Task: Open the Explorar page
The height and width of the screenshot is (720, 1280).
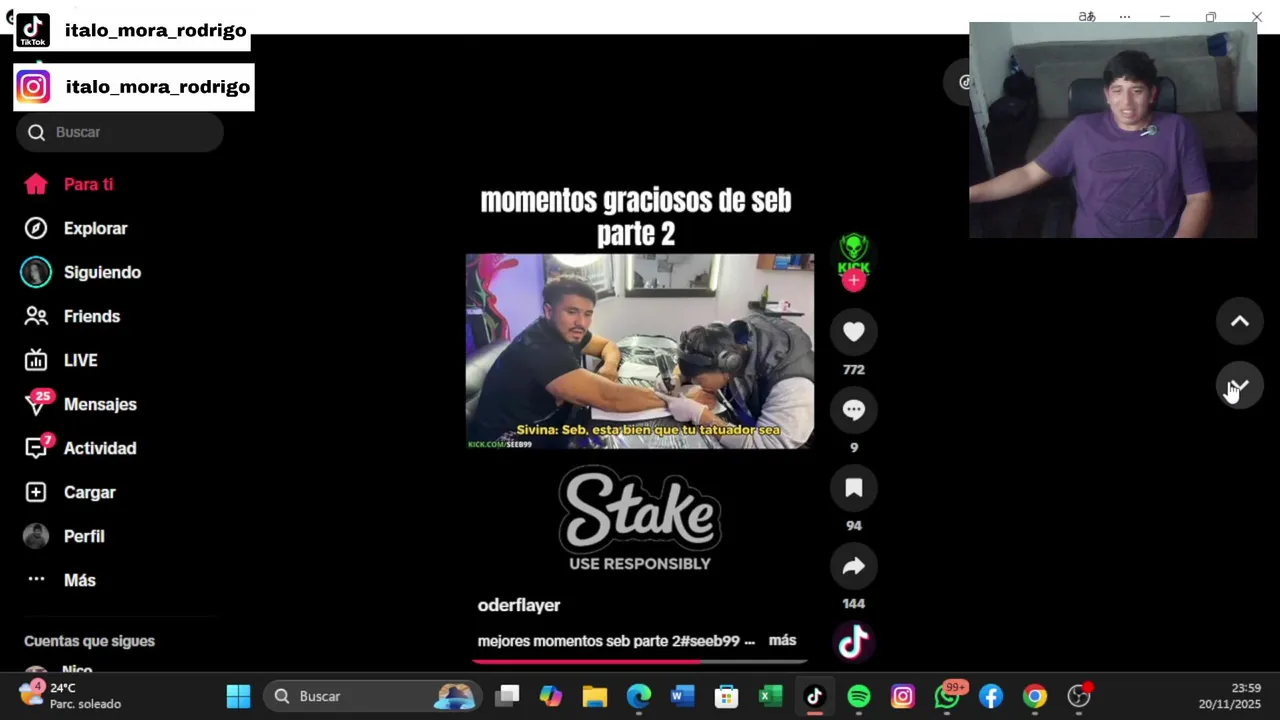Action: pos(76,228)
